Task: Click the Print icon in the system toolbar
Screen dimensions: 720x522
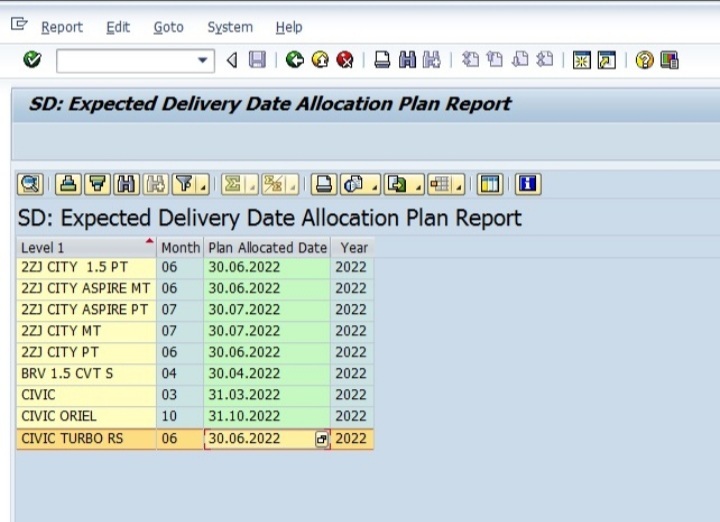Action: click(x=382, y=60)
